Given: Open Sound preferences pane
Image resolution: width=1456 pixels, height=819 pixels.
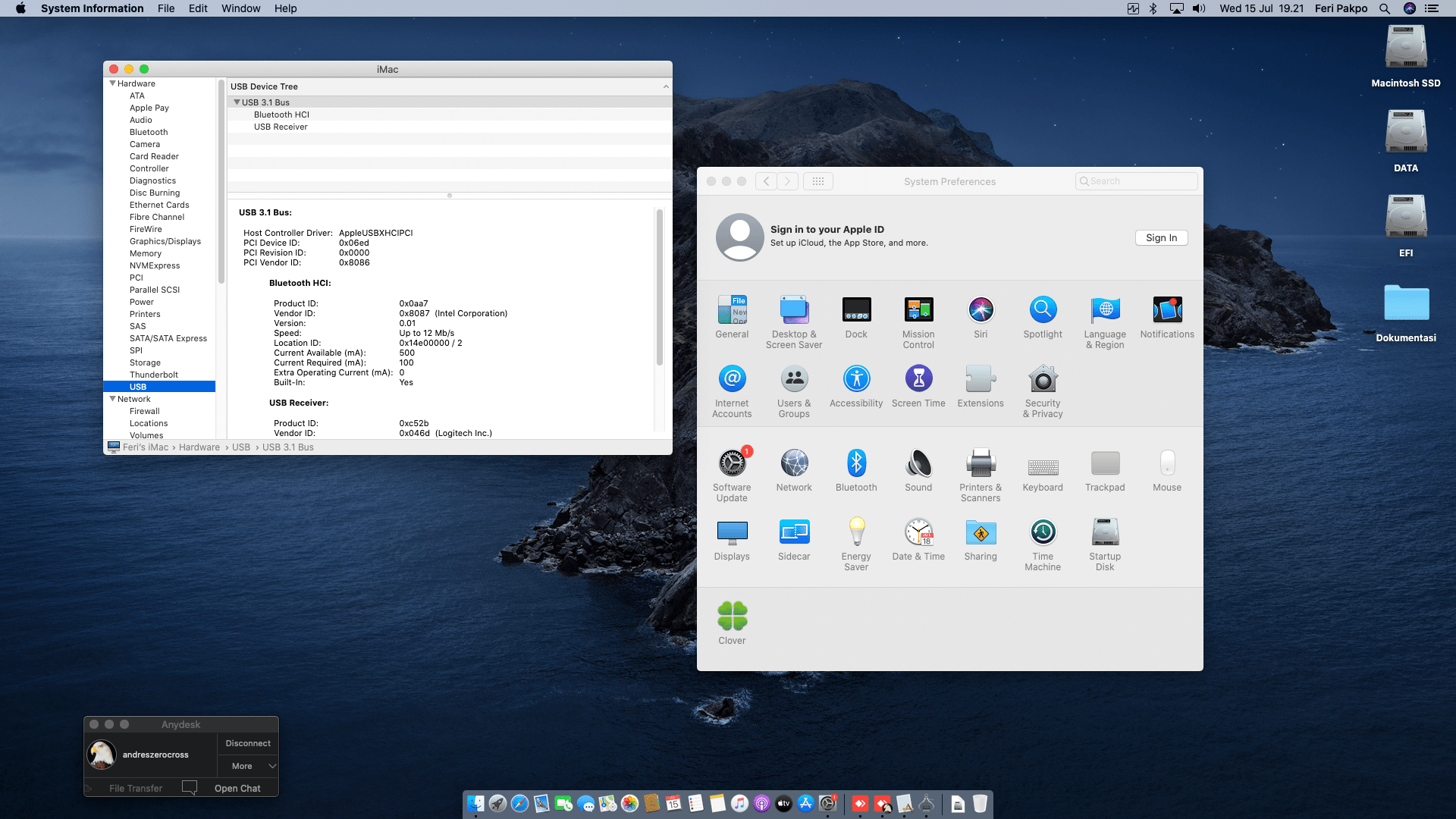Looking at the screenshot, I should (918, 469).
